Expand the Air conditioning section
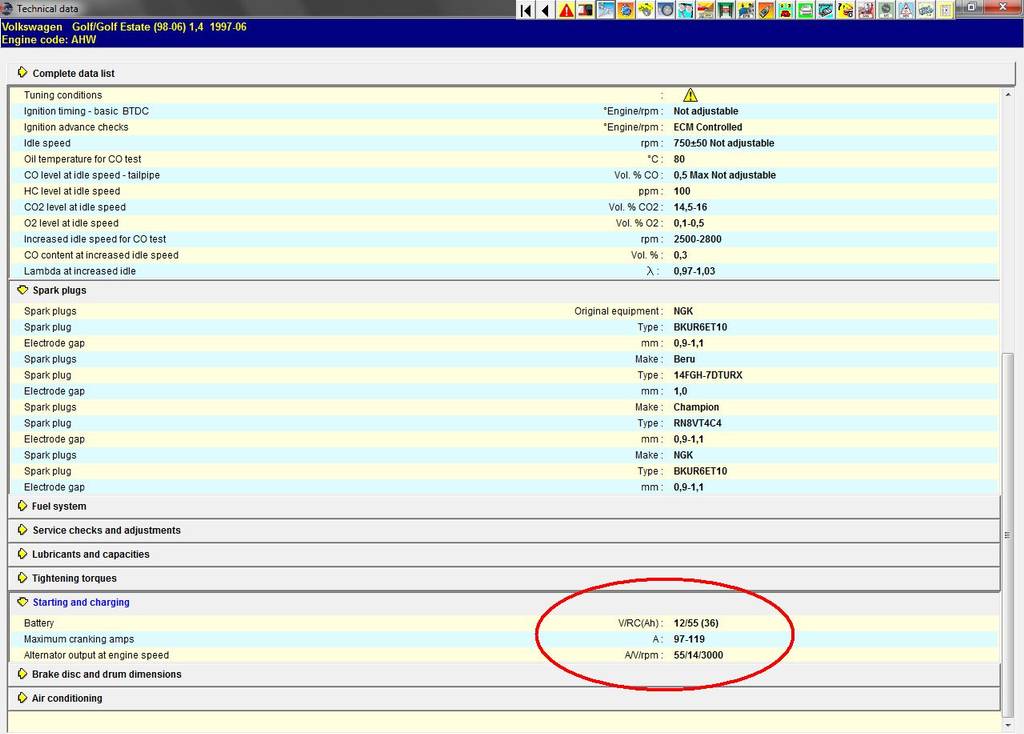1024x734 pixels. (x=22, y=698)
